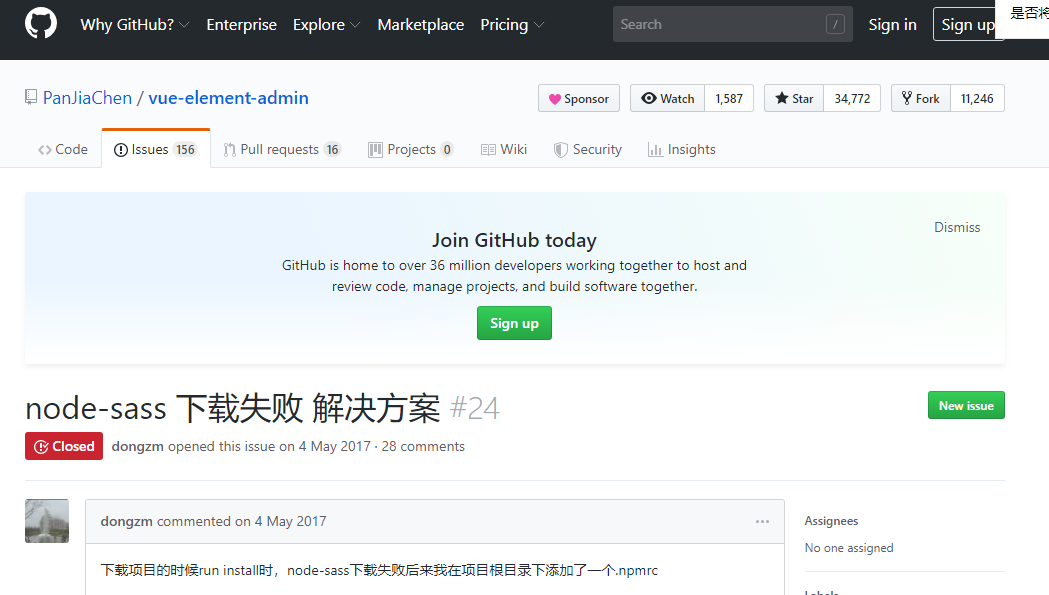Open the PanJiaChen owner link
This screenshot has height=595, width=1049.
click(x=88, y=98)
